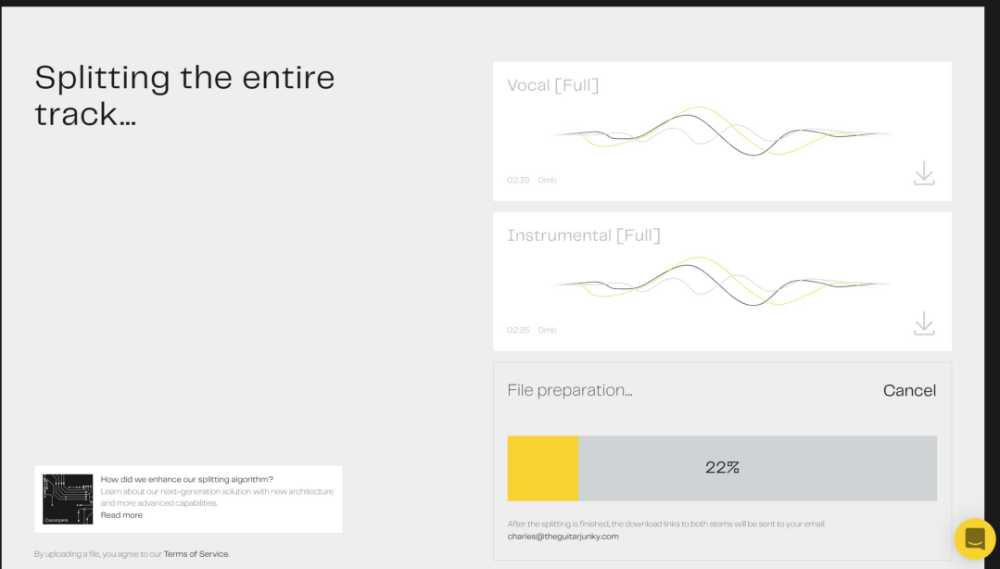Select the Instrumental [Full] title
Image resolution: width=1000 pixels, height=569 pixels.
(x=584, y=236)
